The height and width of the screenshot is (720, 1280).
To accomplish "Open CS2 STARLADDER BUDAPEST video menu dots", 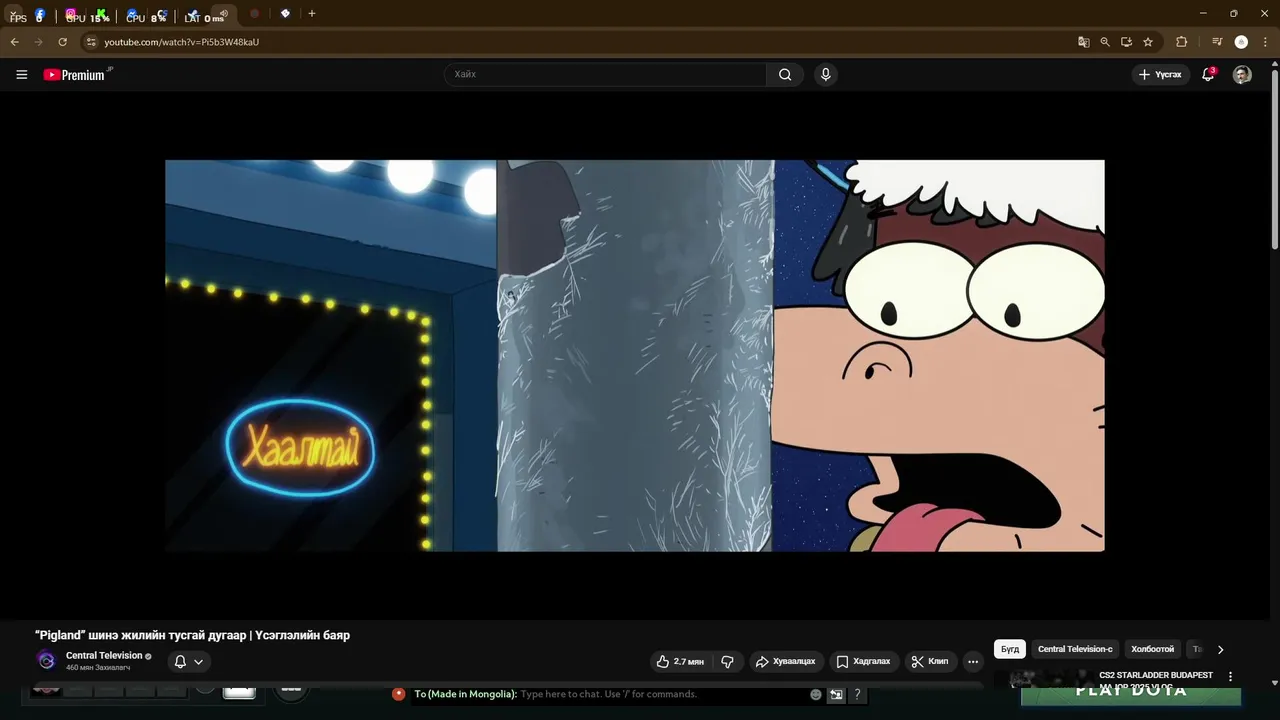I will [1230, 677].
